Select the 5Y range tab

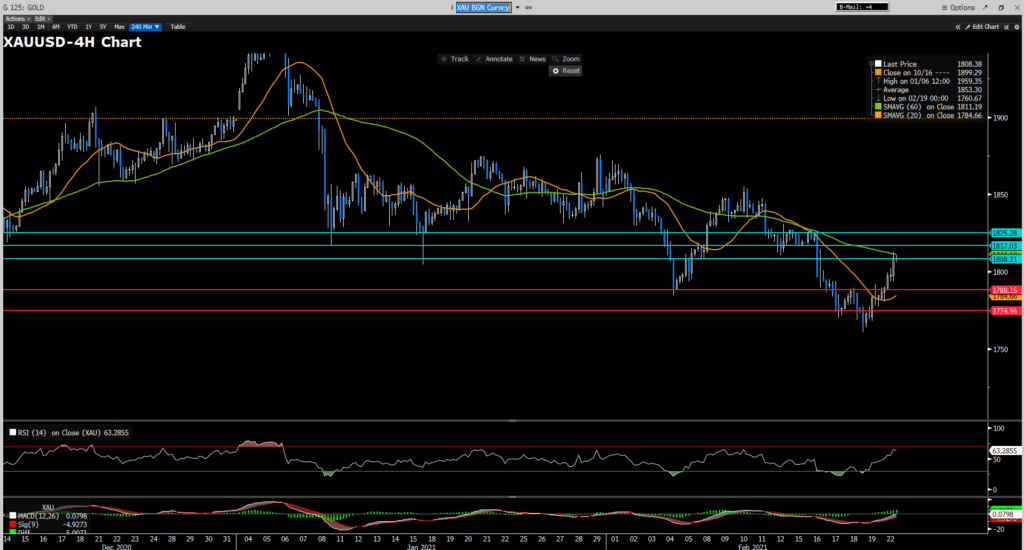[x=103, y=27]
